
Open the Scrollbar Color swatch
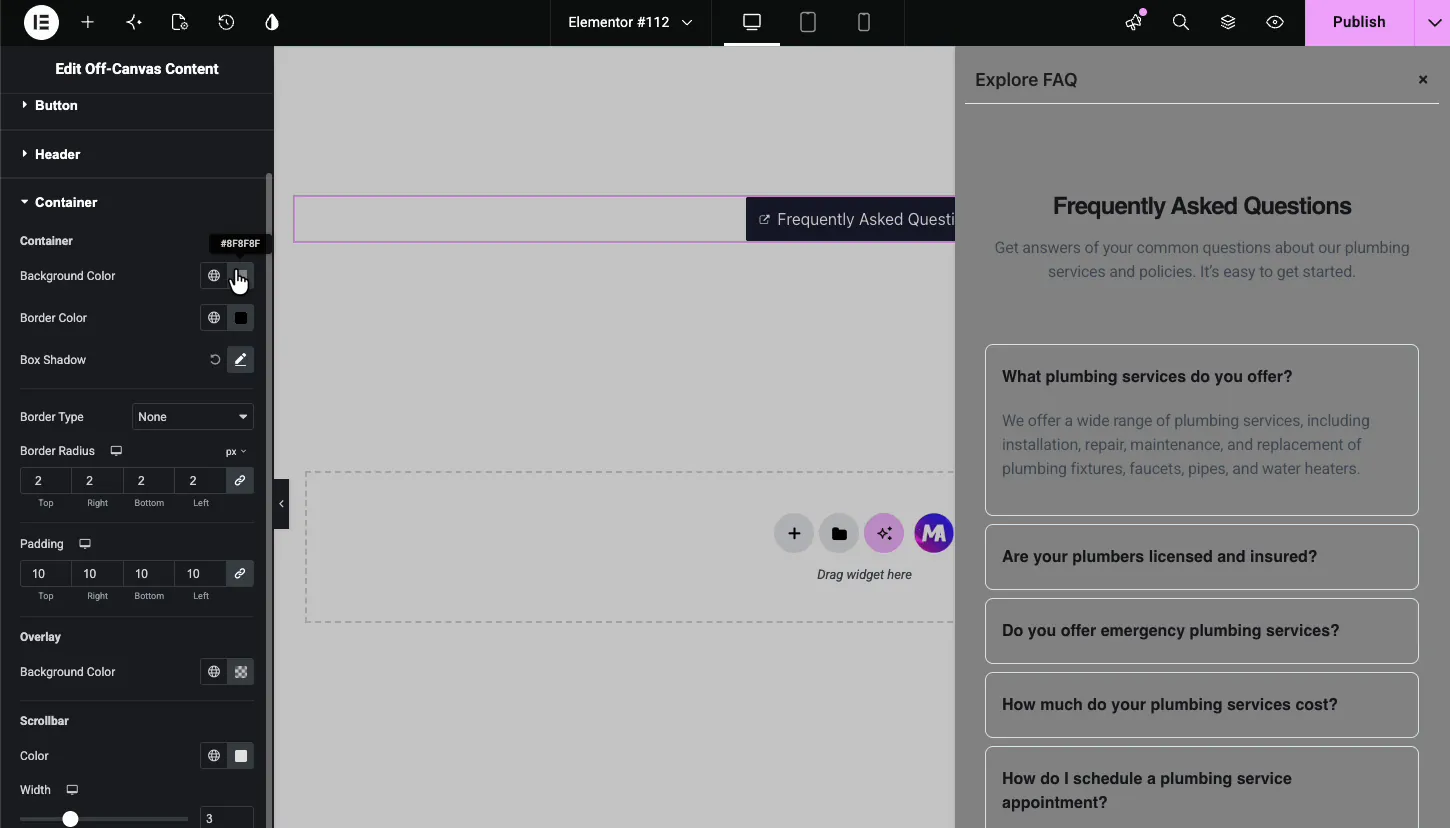point(241,756)
